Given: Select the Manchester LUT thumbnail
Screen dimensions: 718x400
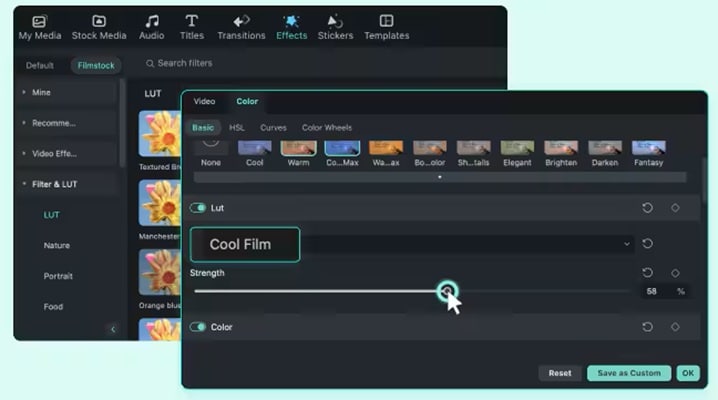Looking at the screenshot, I should pyautogui.click(x=160, y=203).
